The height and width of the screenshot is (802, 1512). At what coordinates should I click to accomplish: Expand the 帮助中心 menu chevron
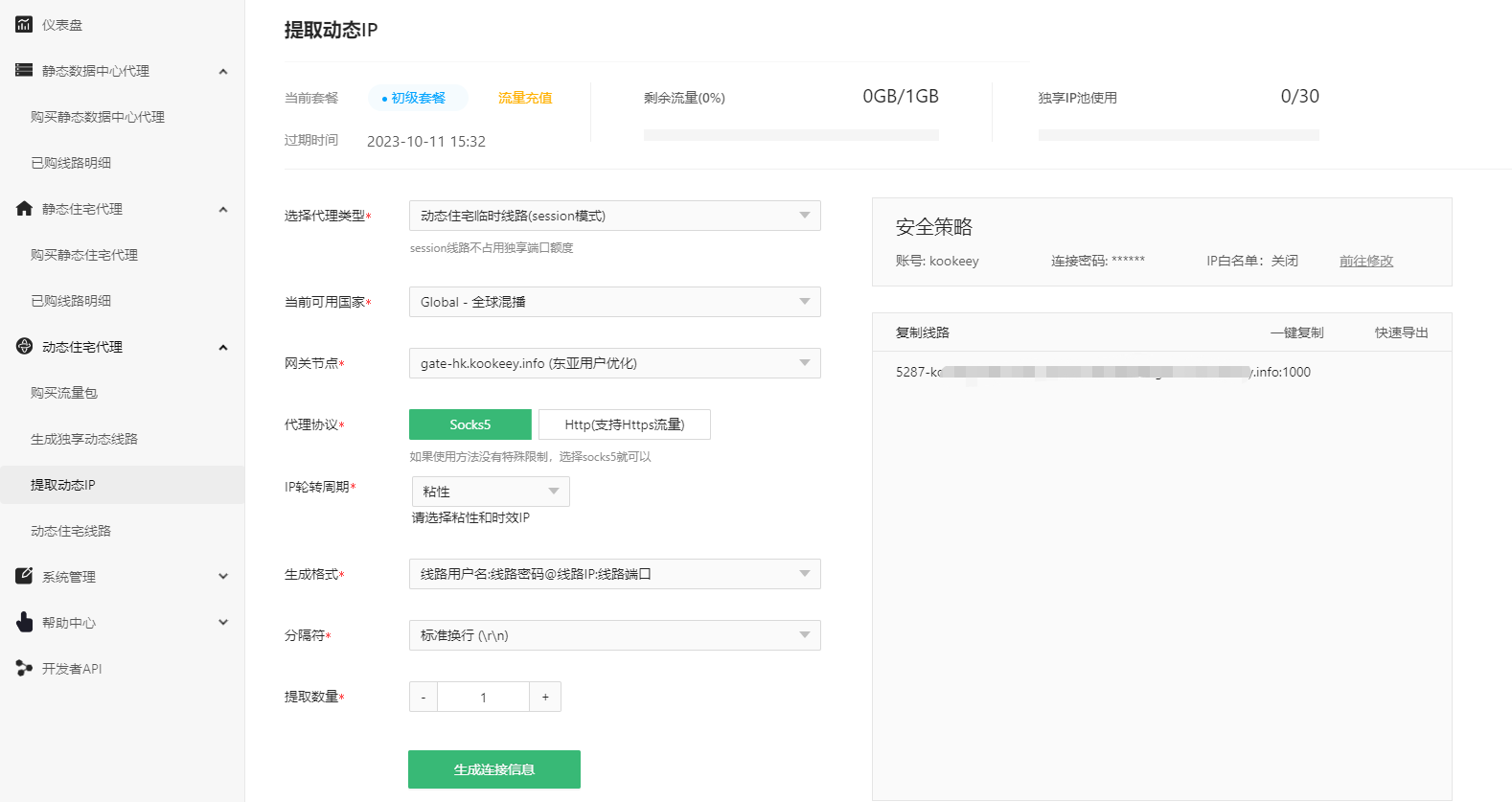223,623
